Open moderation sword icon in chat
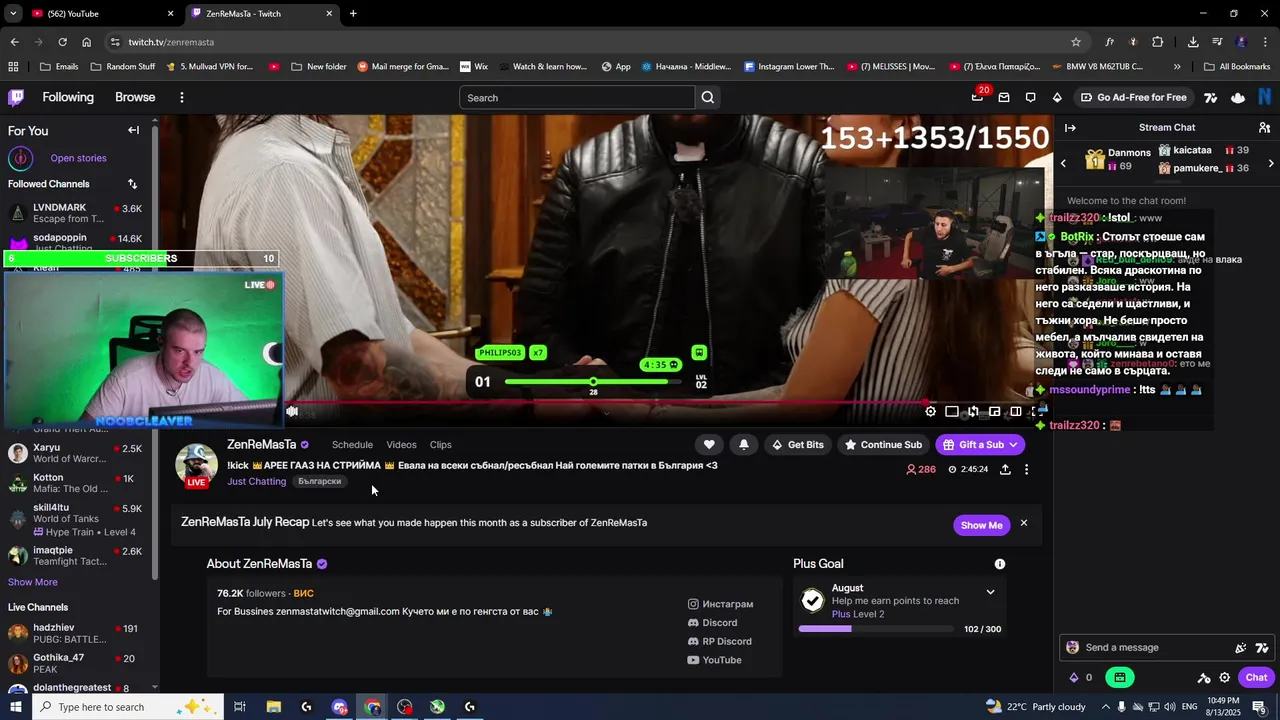1280x720 pixels. [x=1204, y=677]
